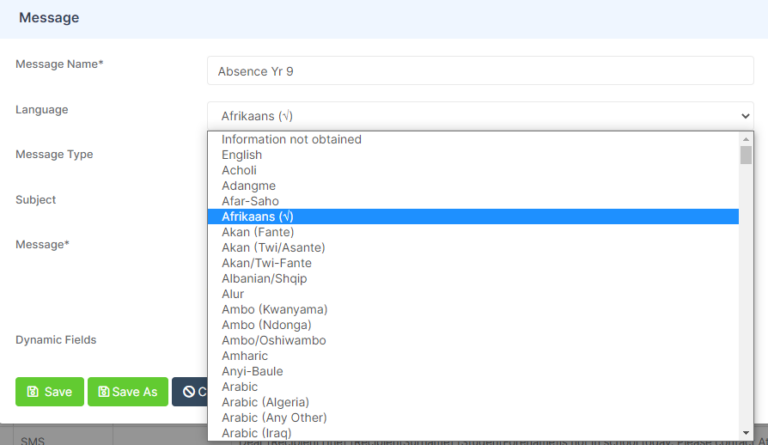Click the Save As button
Screen dimensions: 768x445
127,392
